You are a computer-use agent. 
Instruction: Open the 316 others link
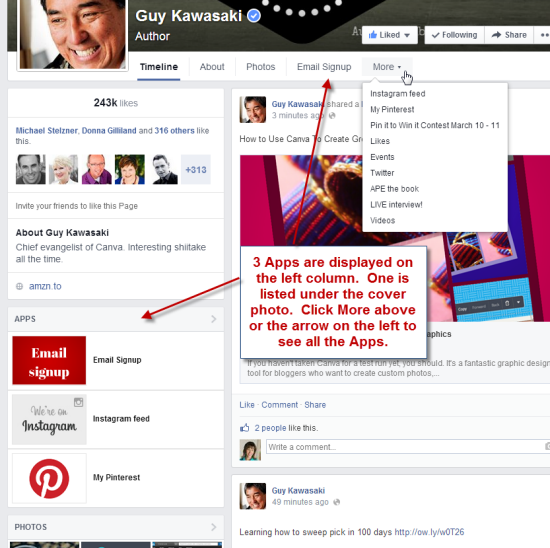click(174, 131)
